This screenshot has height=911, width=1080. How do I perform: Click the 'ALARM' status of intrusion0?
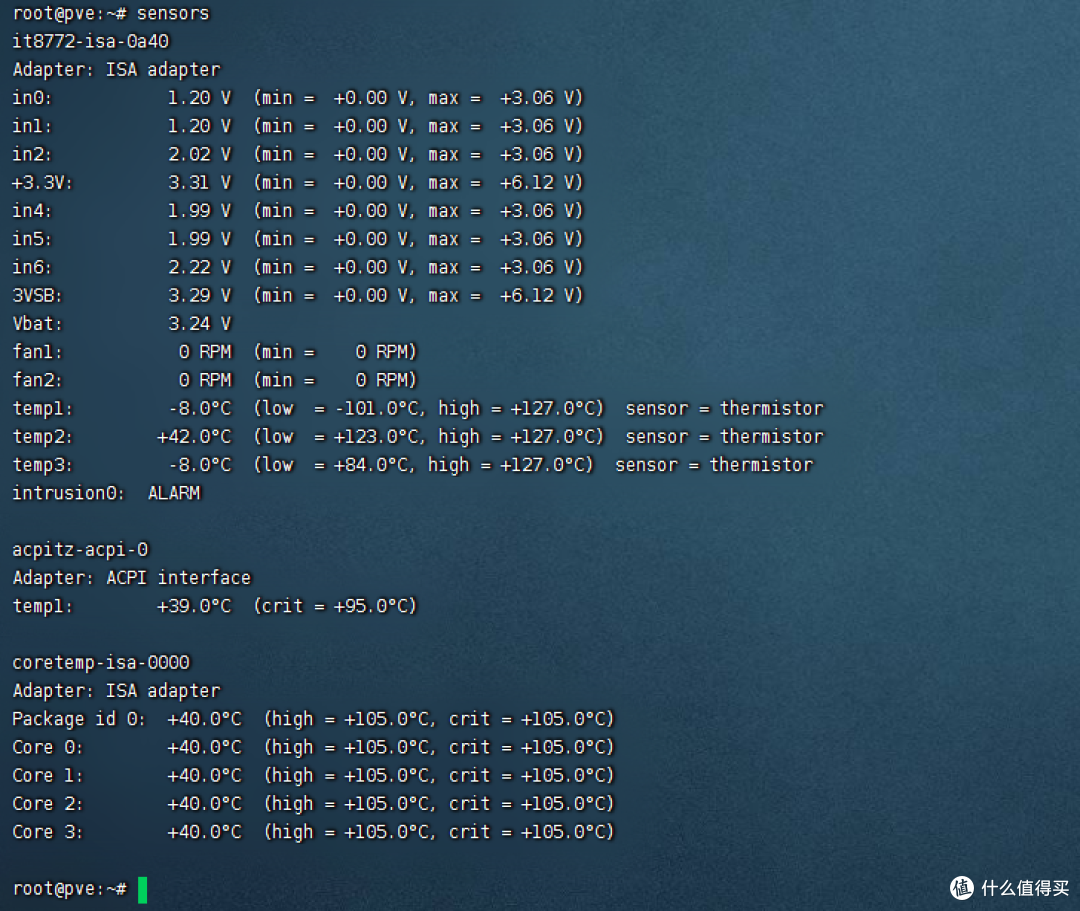point(174,493)
